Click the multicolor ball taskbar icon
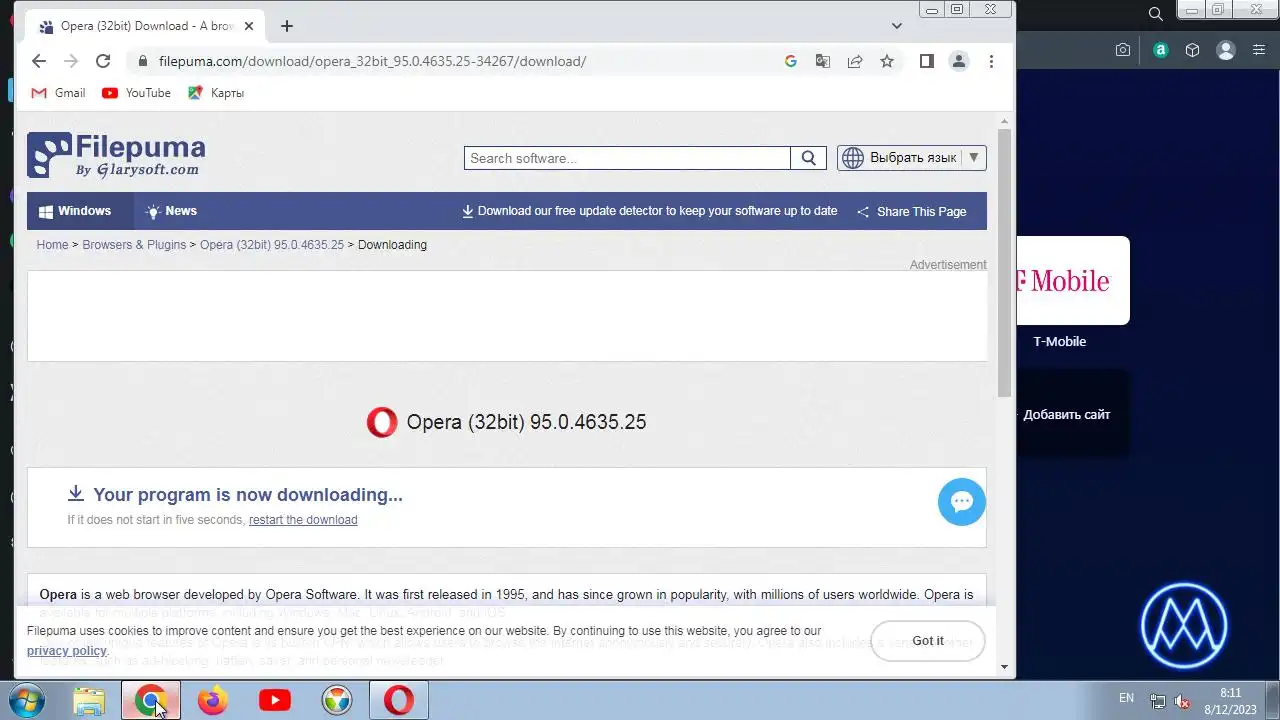The width and height of the screenshot is (1280, 720). (x=337, y=701)
